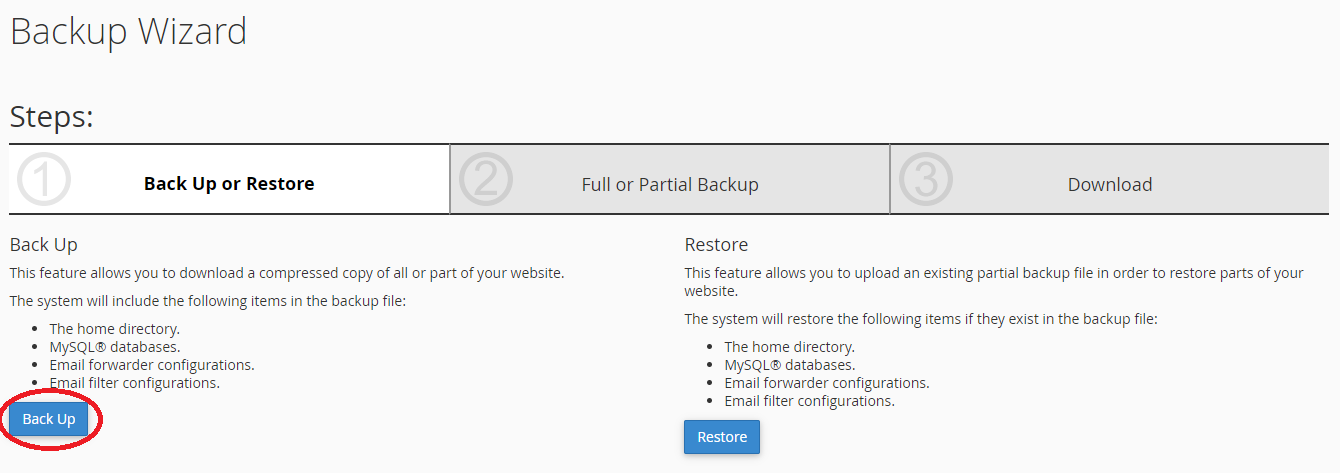Click the Restore section heading
Screen dimensions: 1340x473
(x=716, y=244)
